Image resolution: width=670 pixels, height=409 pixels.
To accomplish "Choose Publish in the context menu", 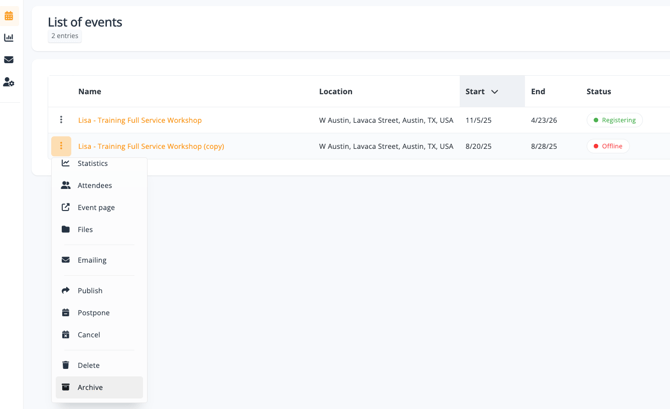I will pyautogui.click(x=90, y=291).
